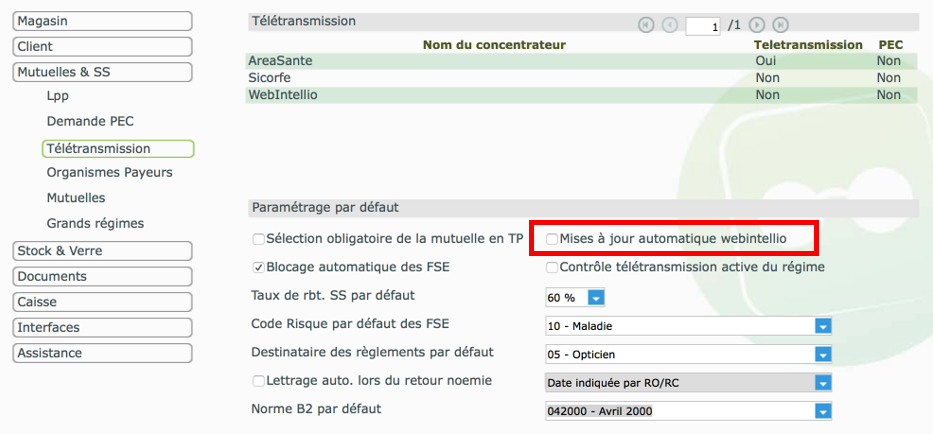The image size is (933, 434).
Task: Click the page number input field
Action: click(703, 26)
